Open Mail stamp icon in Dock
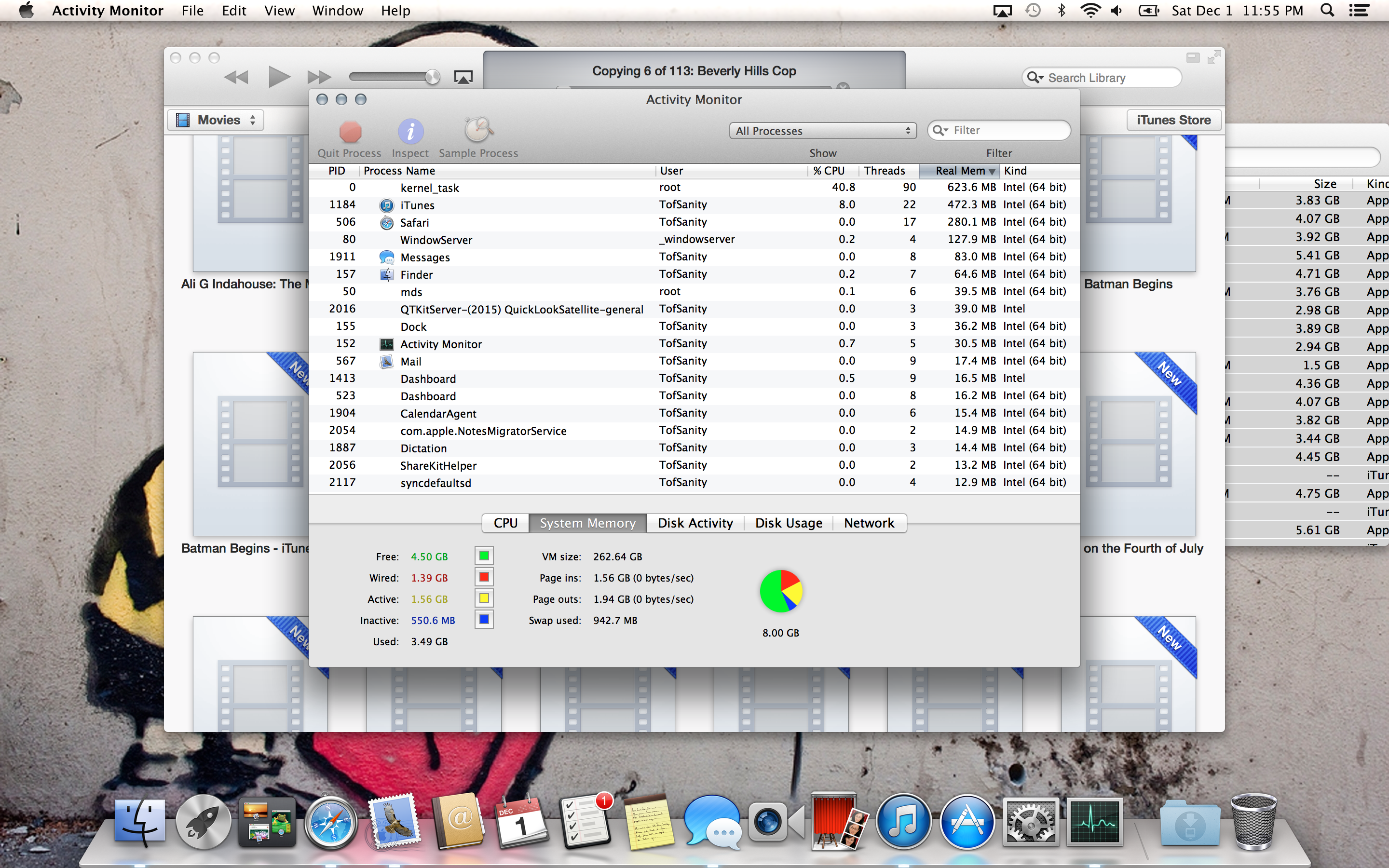Screen dimensions: 1389x868 395,821
